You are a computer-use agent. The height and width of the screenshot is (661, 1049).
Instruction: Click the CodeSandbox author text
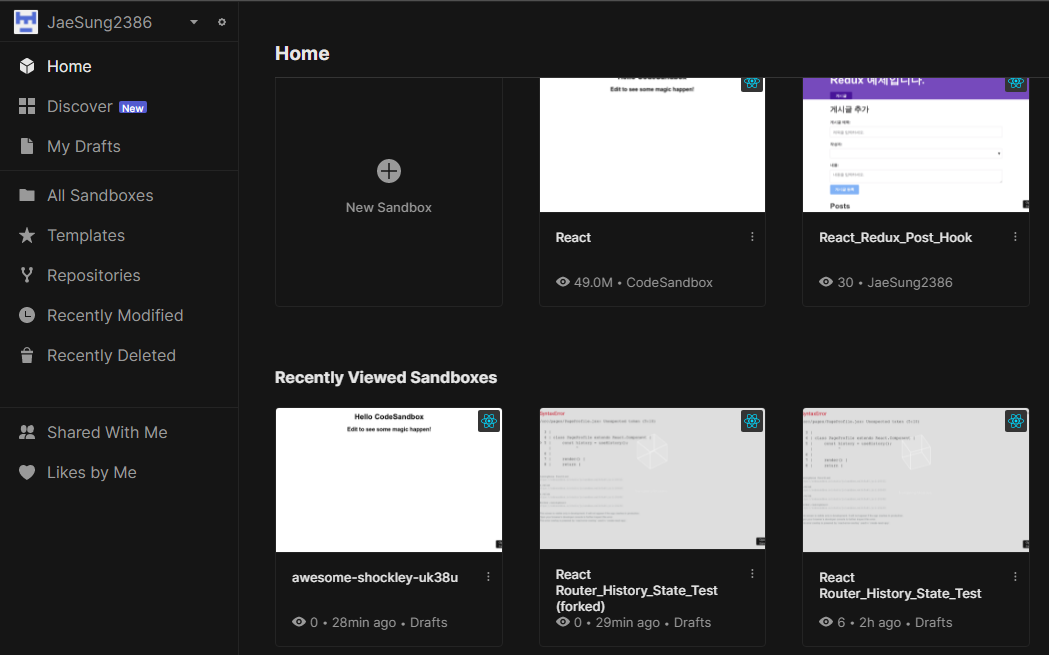669,282
